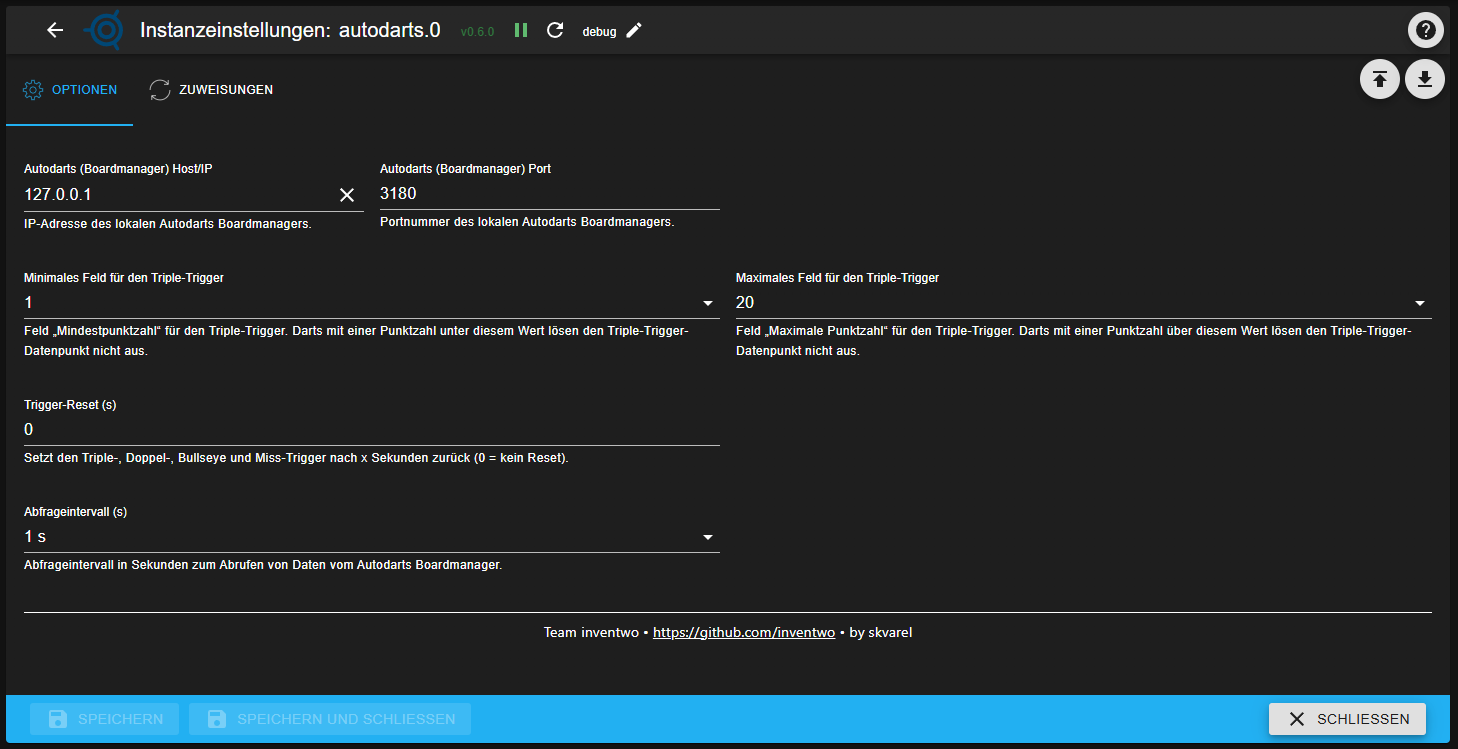
Task: Clear the Host/IP field with X
Action: [x=347, y=195]
